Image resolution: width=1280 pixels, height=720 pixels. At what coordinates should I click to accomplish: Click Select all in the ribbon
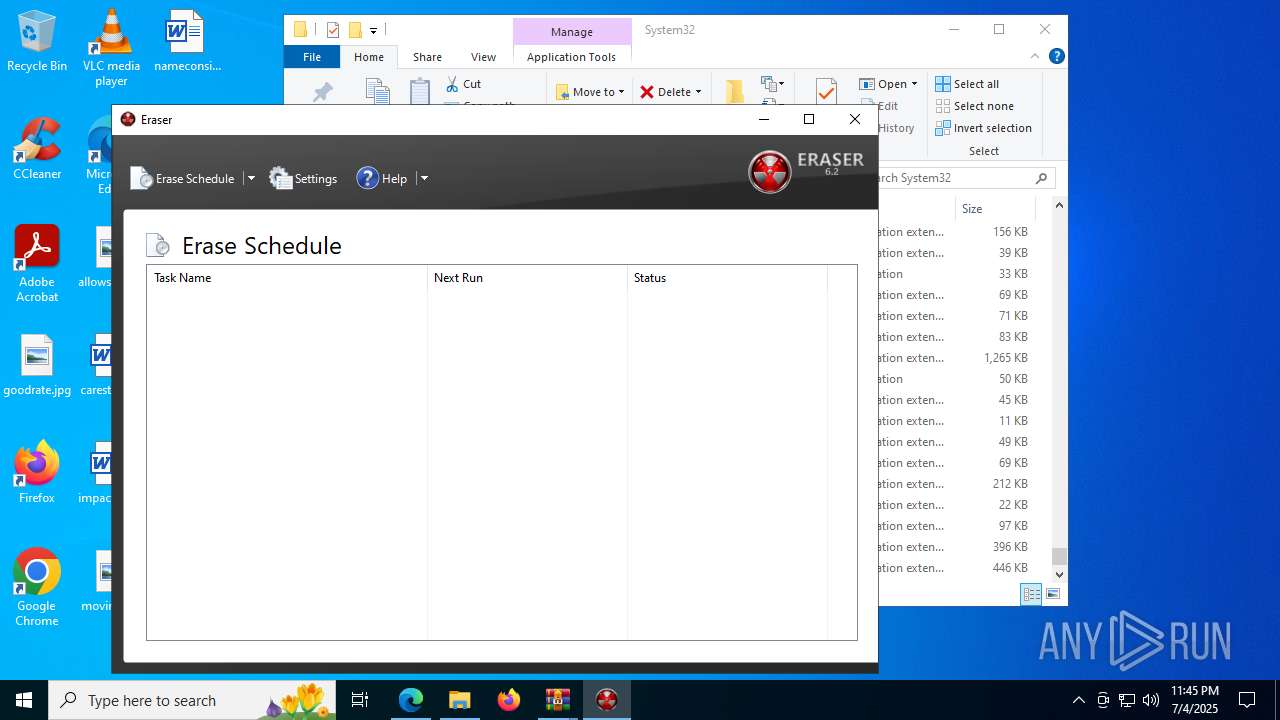point(967,84)
